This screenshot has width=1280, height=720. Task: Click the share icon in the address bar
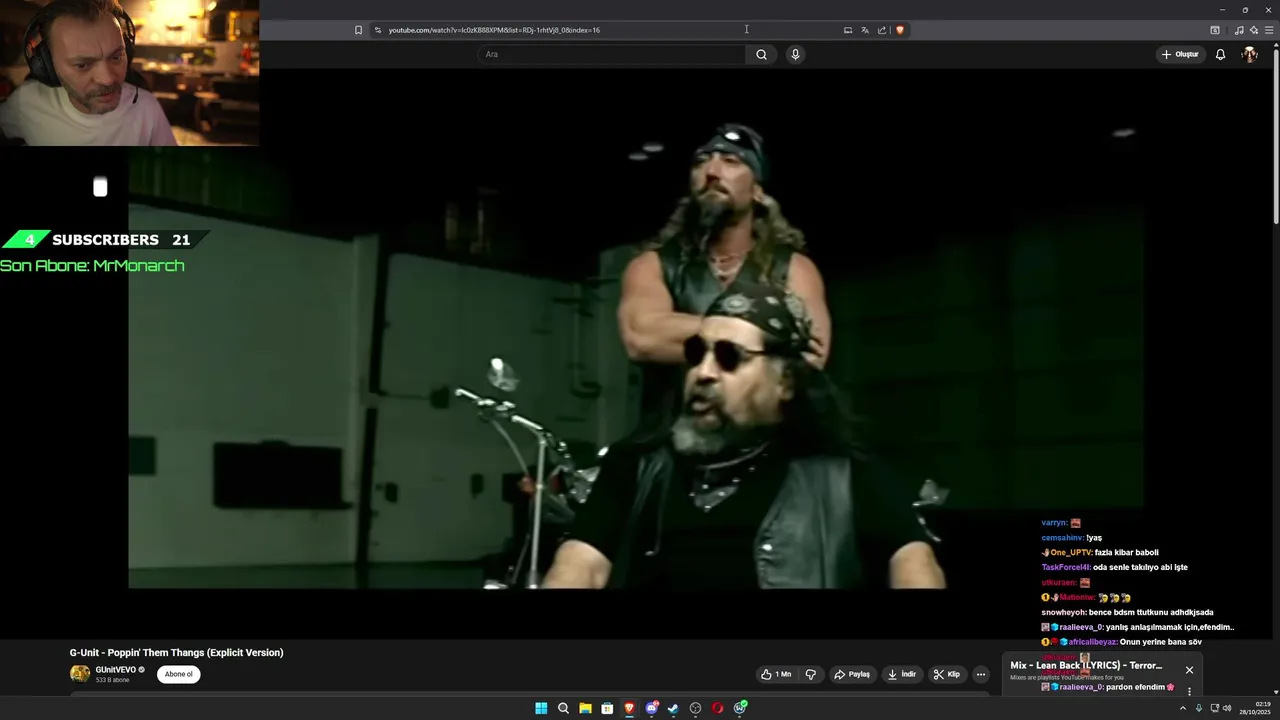(x=882, y=30)
